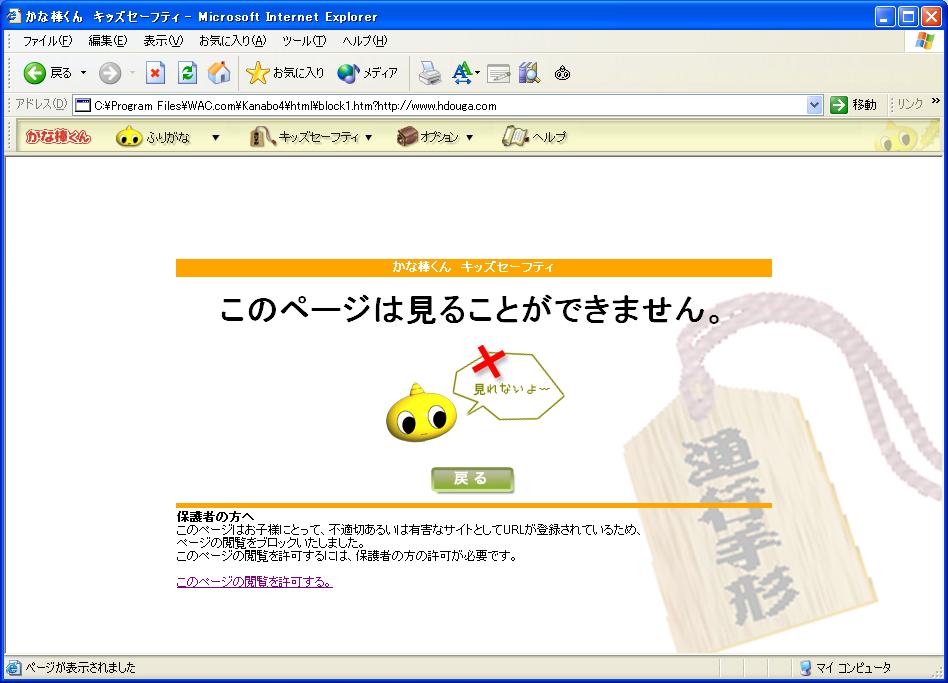Click the 見れないよ〜 speech bubble
The width and height of the screenshot is (948, 683).
coord(508,386)
